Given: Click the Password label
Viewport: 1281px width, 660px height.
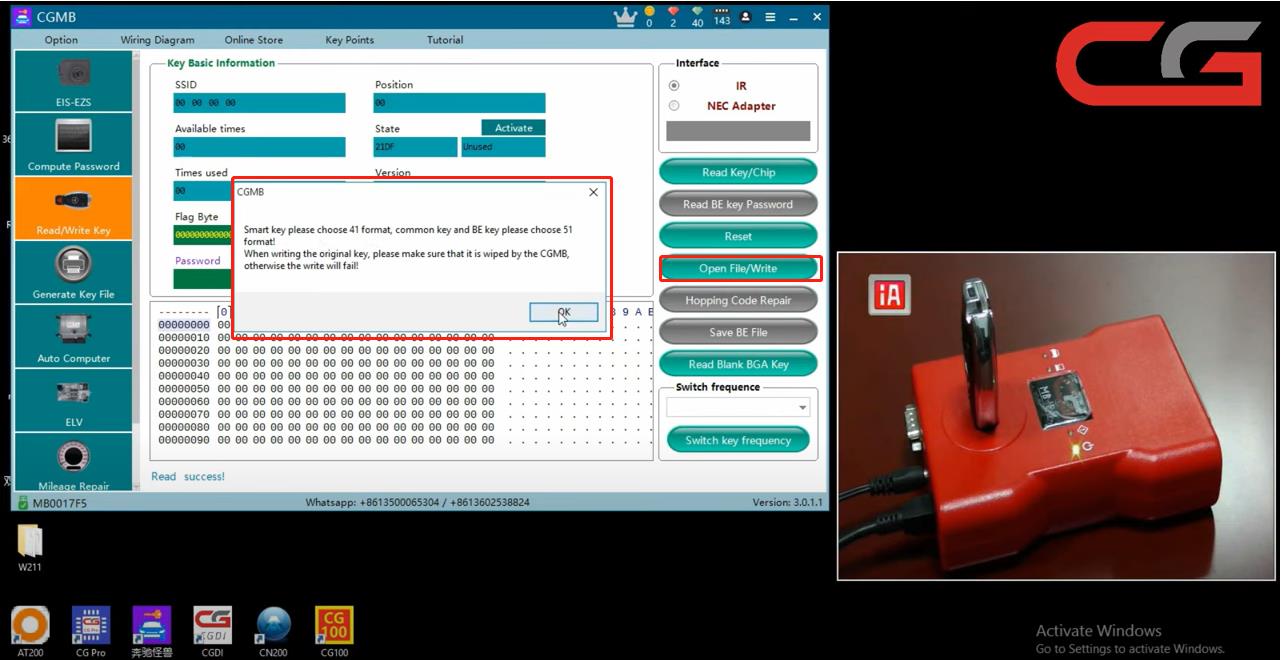Looking at the screenshot, I should [198, 261].
